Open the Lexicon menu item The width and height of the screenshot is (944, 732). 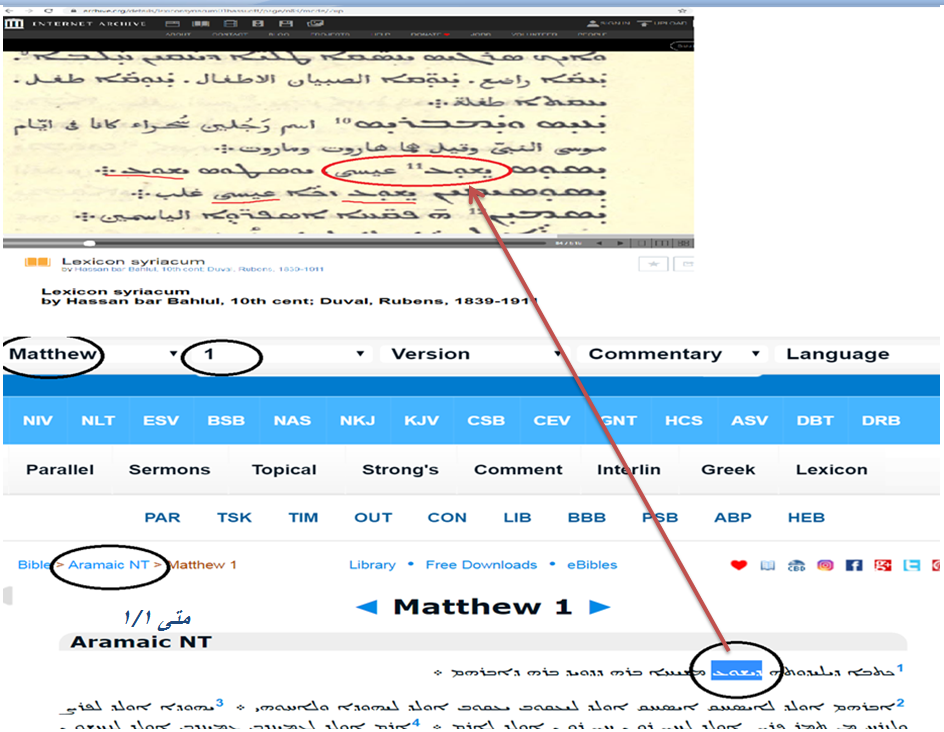831,470
